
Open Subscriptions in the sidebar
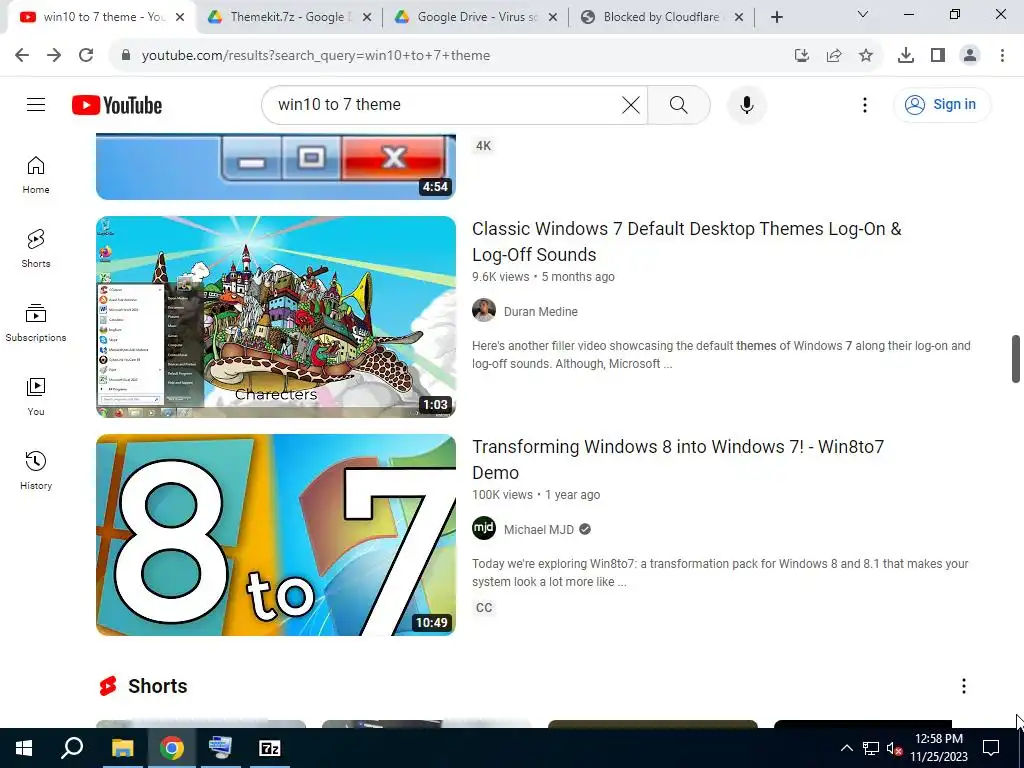tap(36, 323)
